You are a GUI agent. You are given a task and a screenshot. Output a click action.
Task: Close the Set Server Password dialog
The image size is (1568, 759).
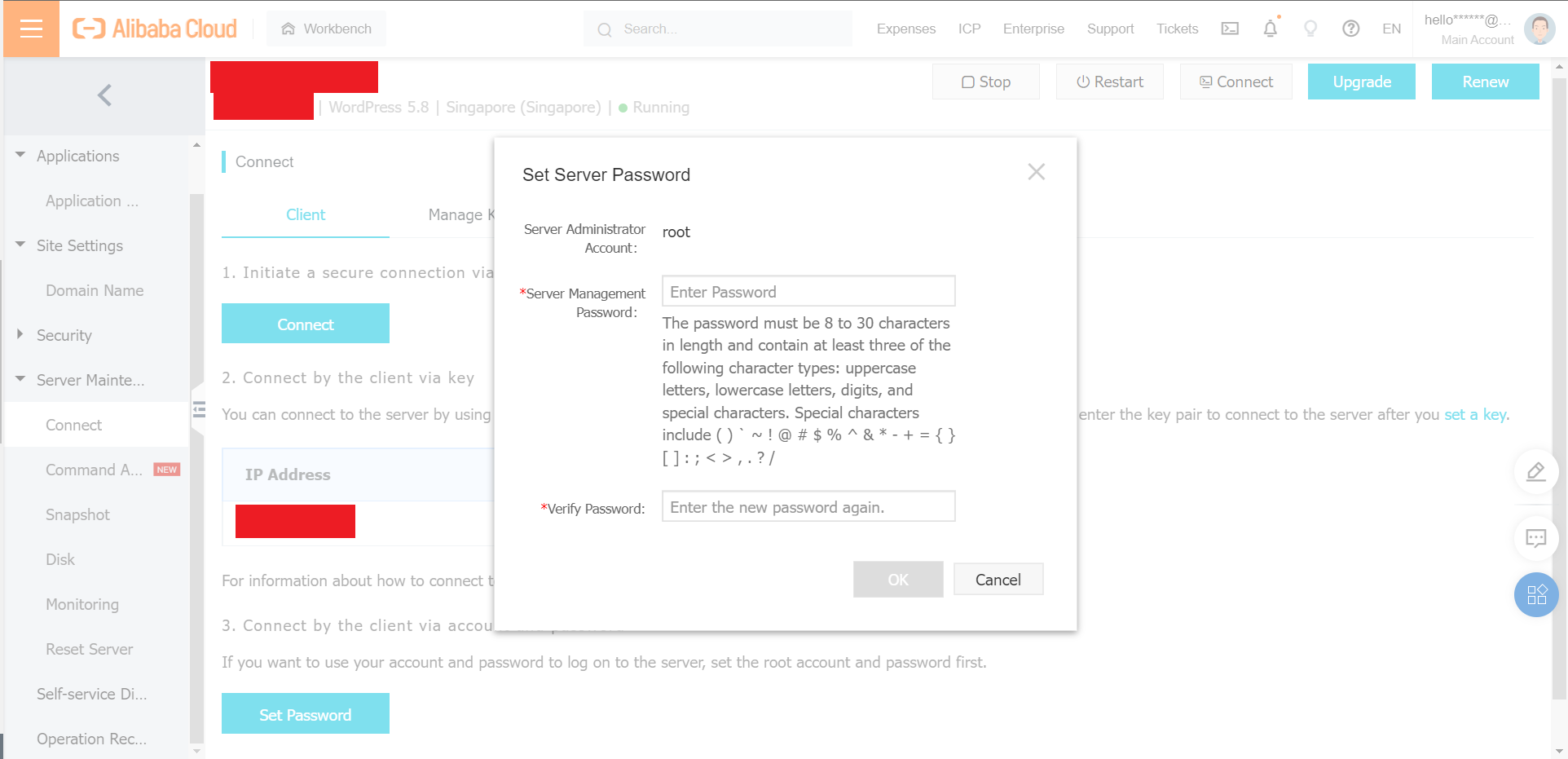(x=1036, y=172)
